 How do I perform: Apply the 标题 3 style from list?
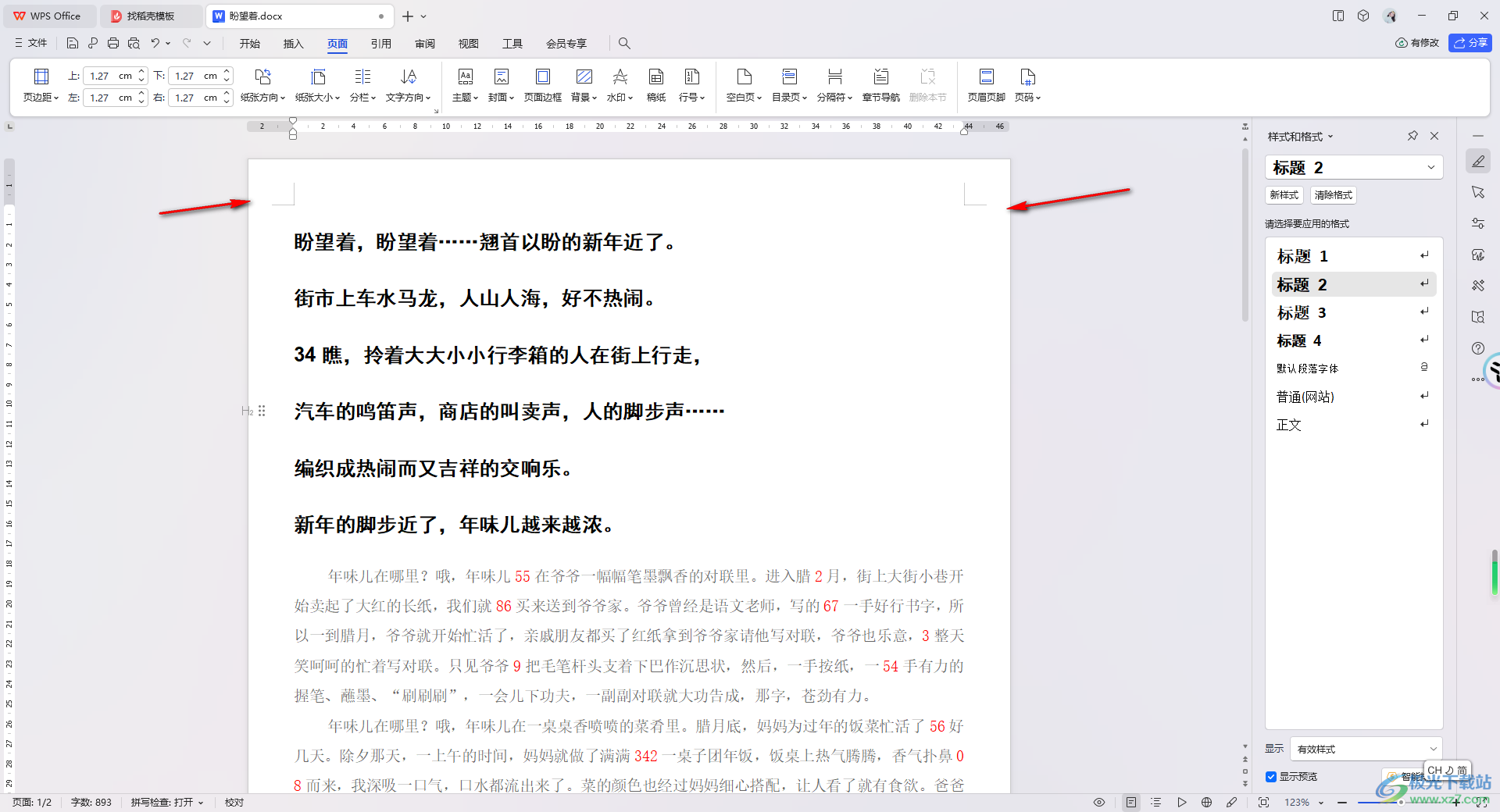[x=1354, y=312]
